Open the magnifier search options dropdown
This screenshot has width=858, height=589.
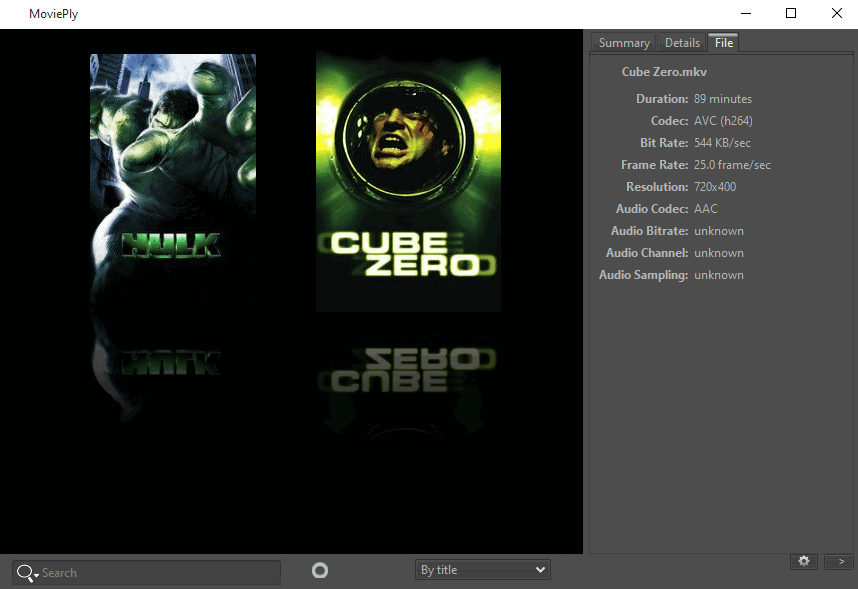point(27,573)
